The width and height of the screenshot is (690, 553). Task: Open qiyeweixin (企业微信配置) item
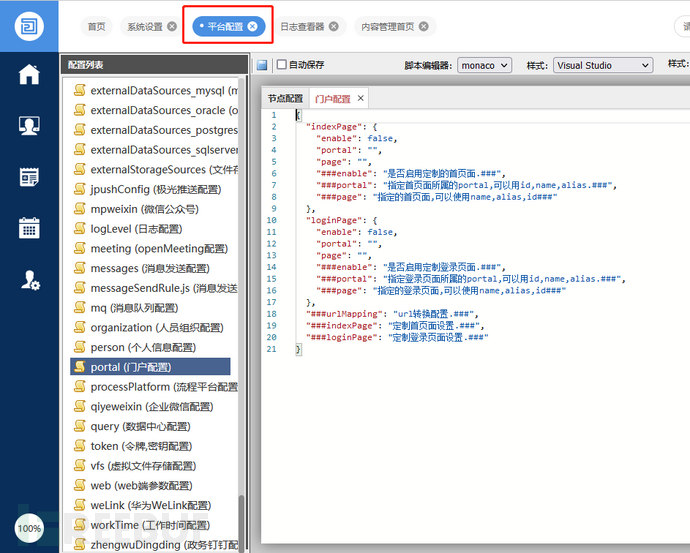click(150, 407)
